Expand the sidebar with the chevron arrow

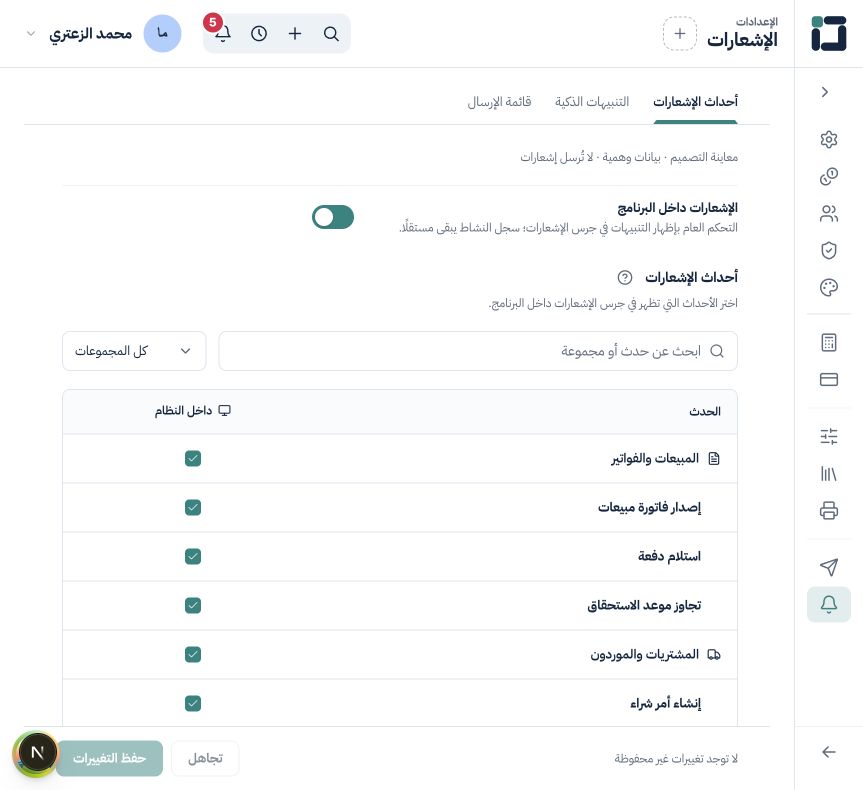[x=824, y=92]
